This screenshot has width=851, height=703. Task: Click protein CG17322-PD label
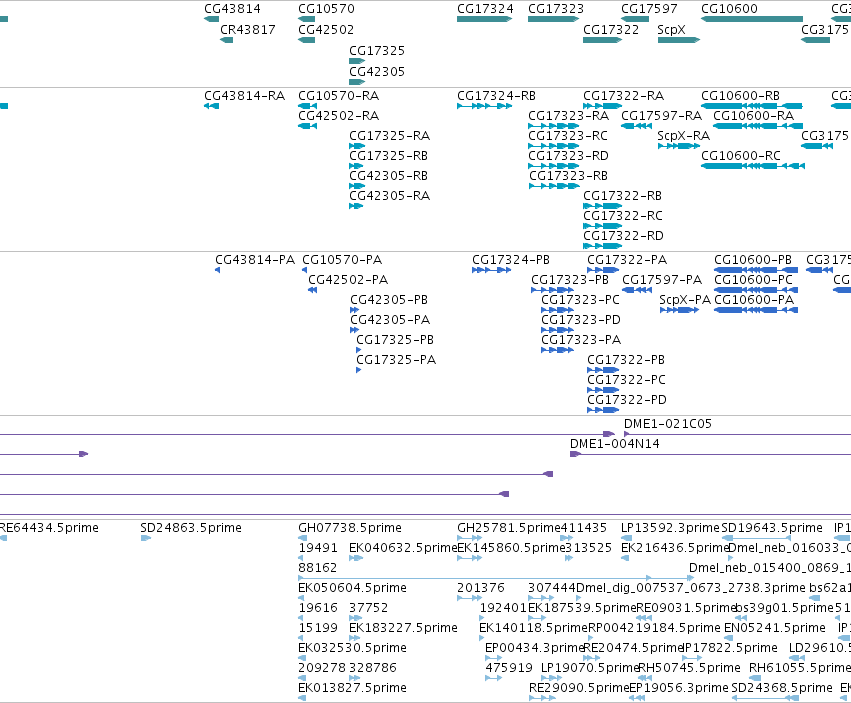(627, 400)
